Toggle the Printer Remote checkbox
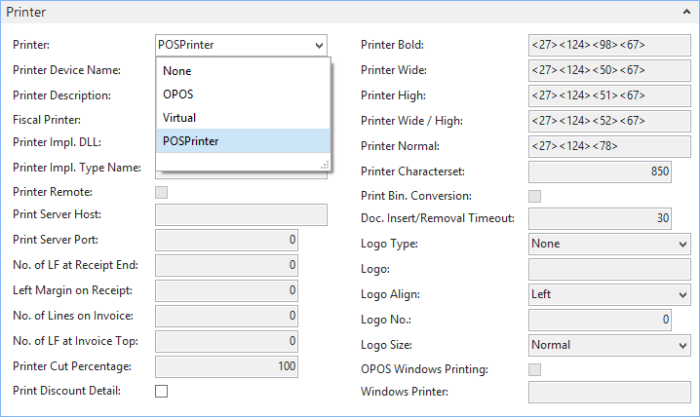The height and width of the screenshot is (417, 700). coord(161,191)
